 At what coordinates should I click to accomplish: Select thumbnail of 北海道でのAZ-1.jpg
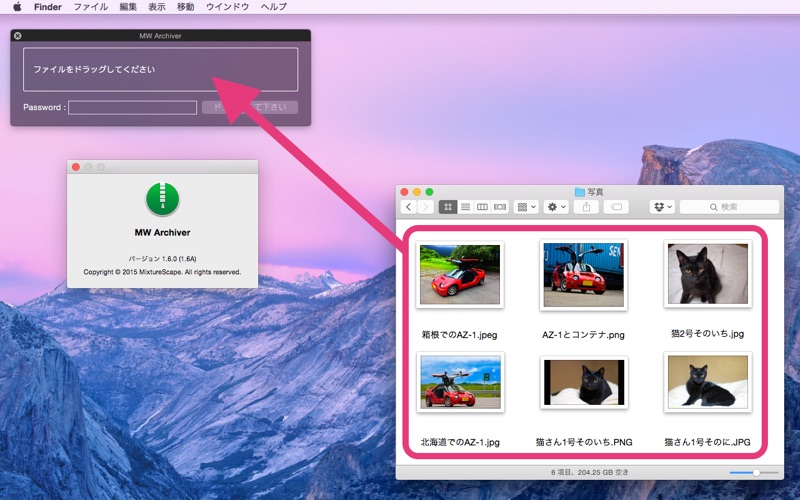click(x=460, y=382)
